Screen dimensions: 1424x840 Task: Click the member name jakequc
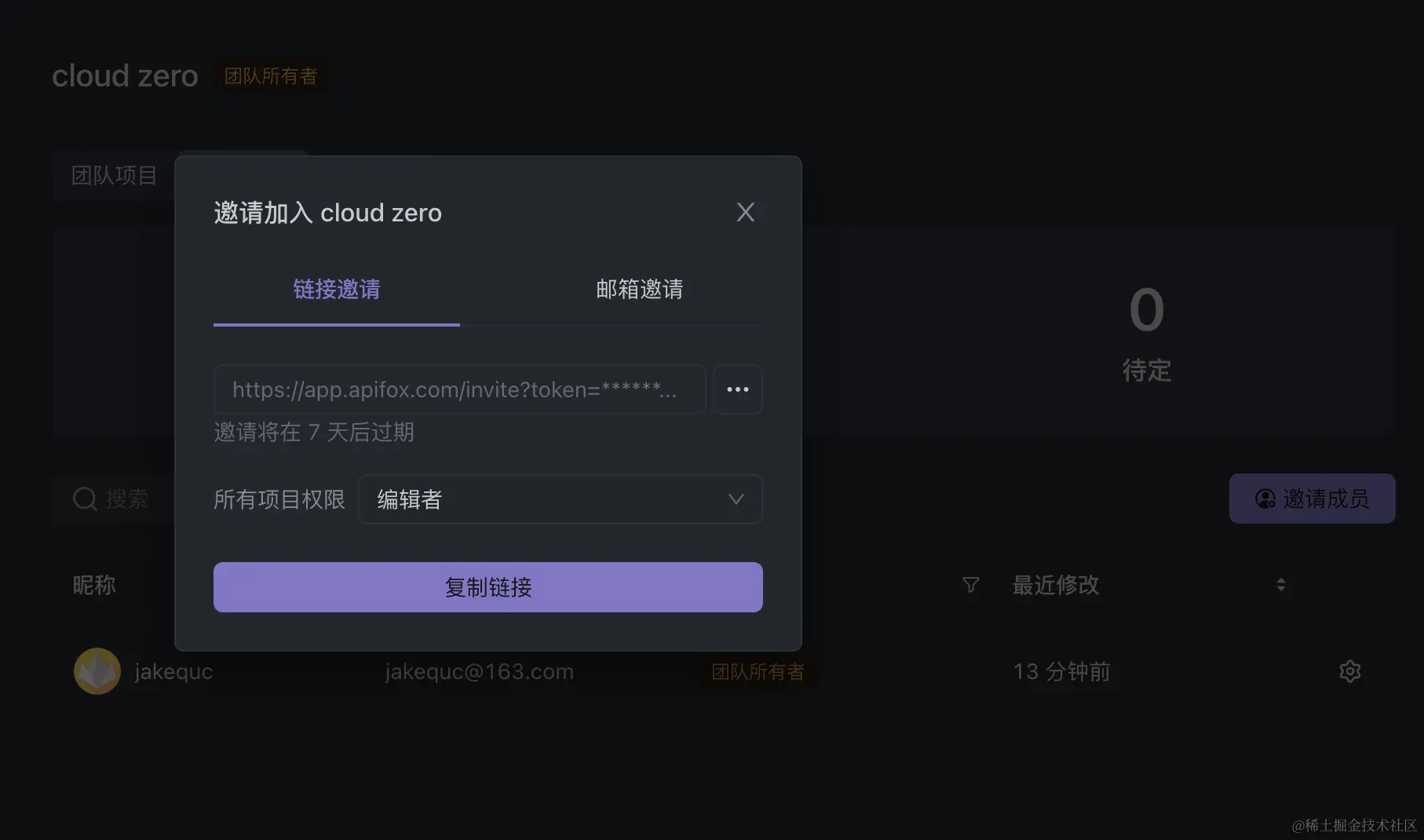173,671
